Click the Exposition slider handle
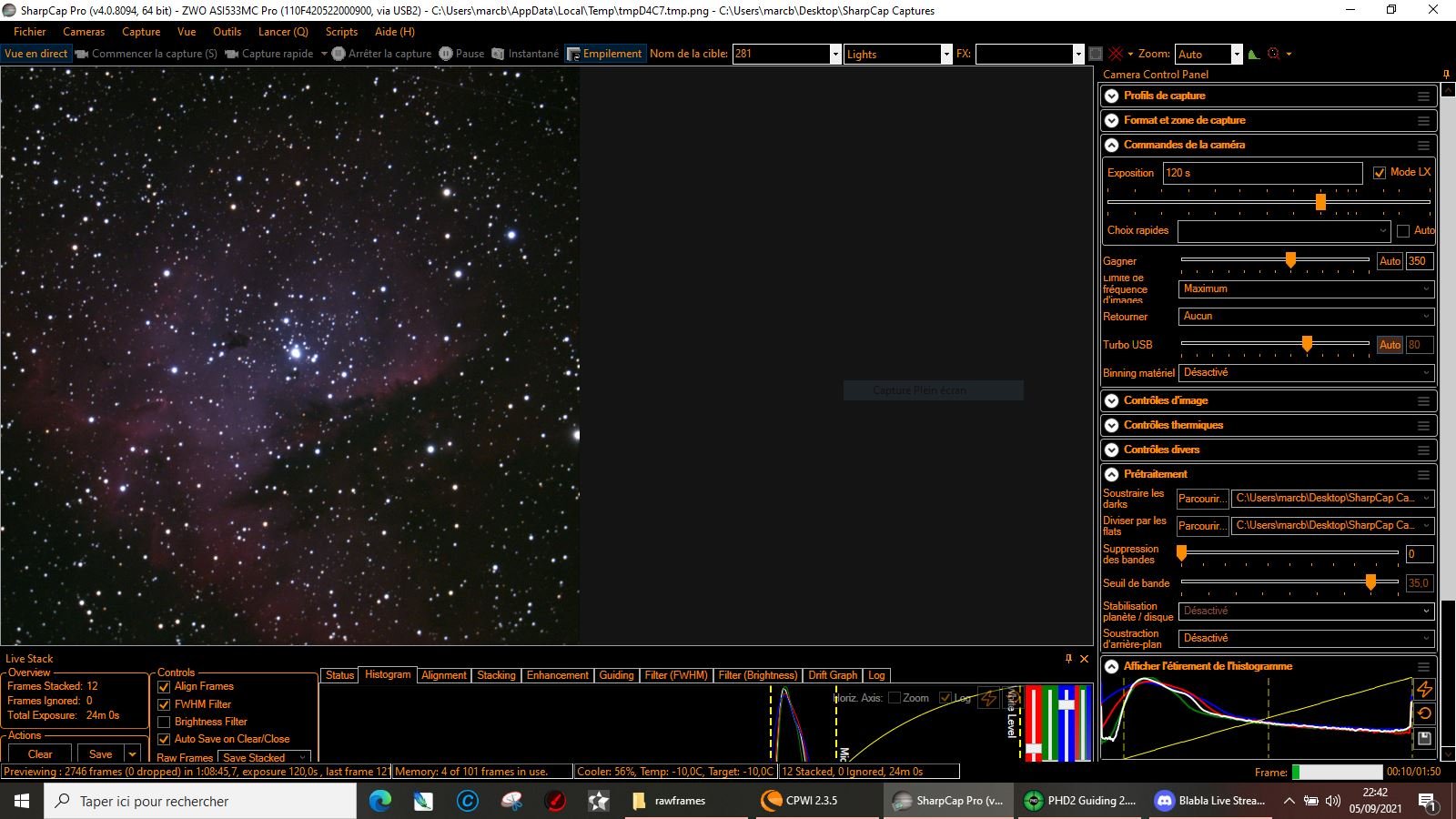The height and width of the screenshot is (819, 1456). pos(1320,201)
